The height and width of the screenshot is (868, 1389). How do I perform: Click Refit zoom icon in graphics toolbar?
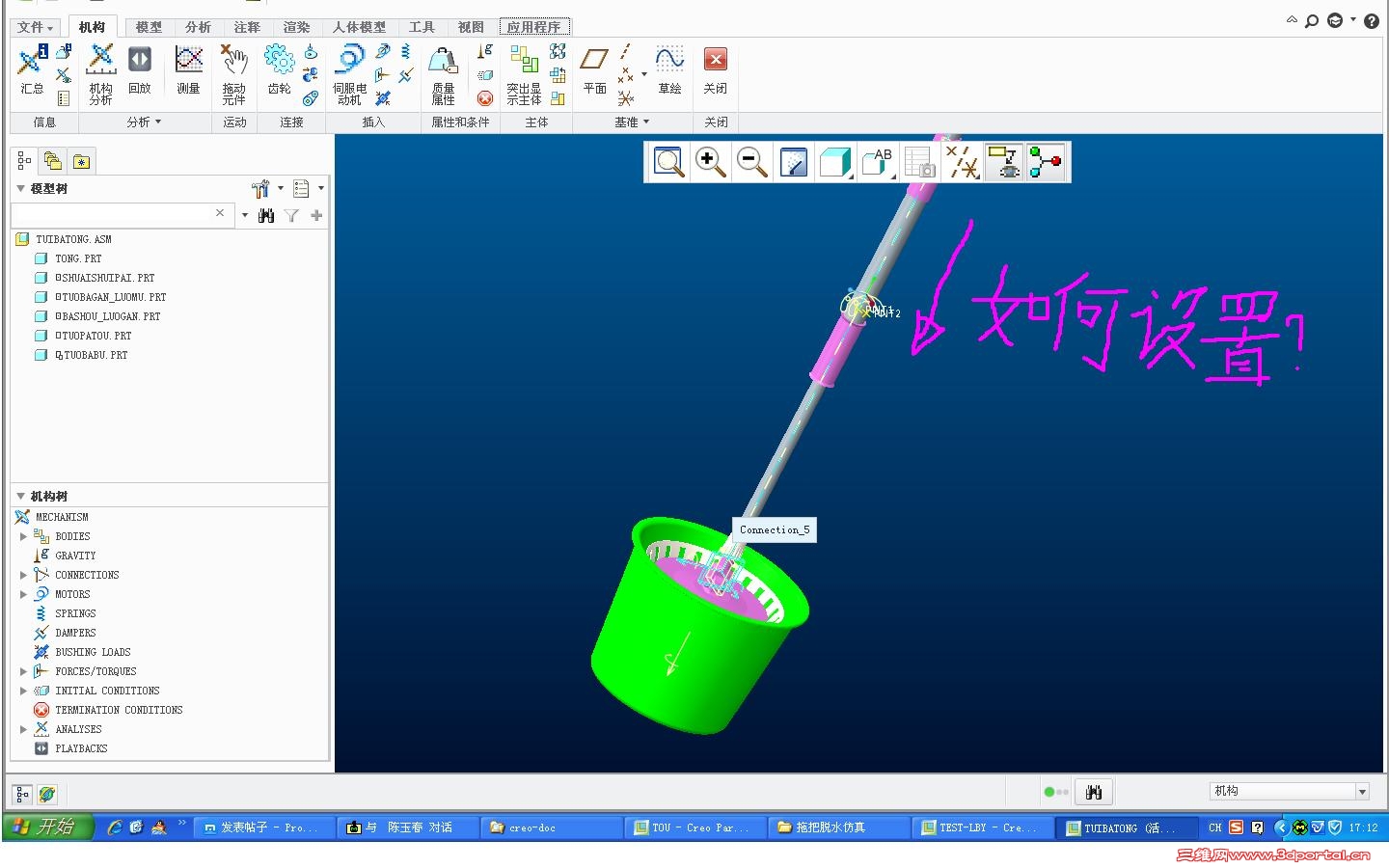point(668,162)
